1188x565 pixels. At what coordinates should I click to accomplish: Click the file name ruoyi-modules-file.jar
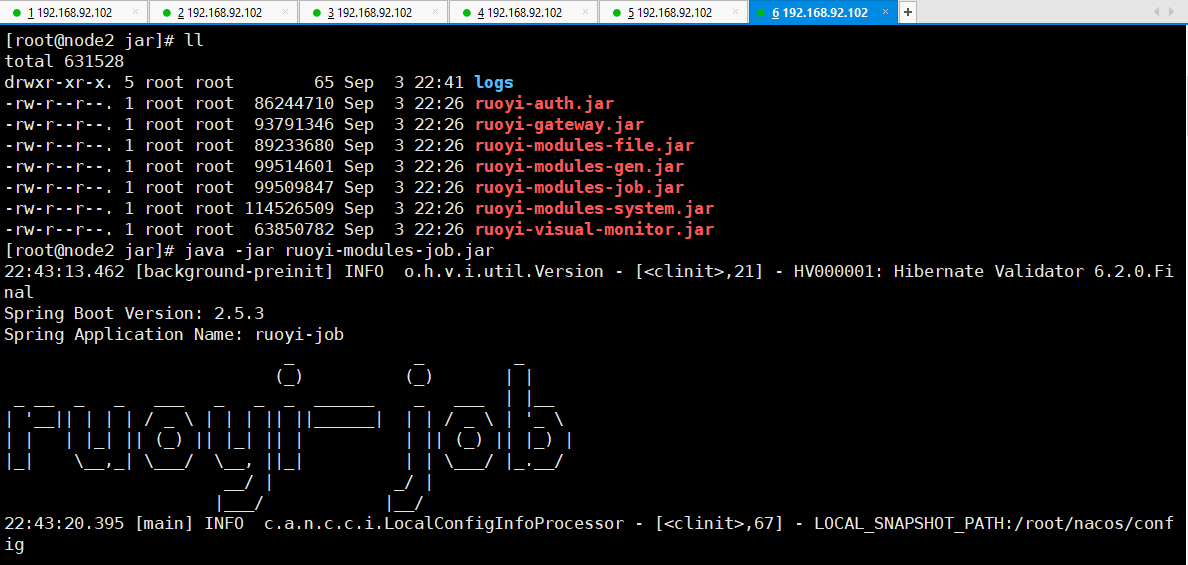coord(584,145)
